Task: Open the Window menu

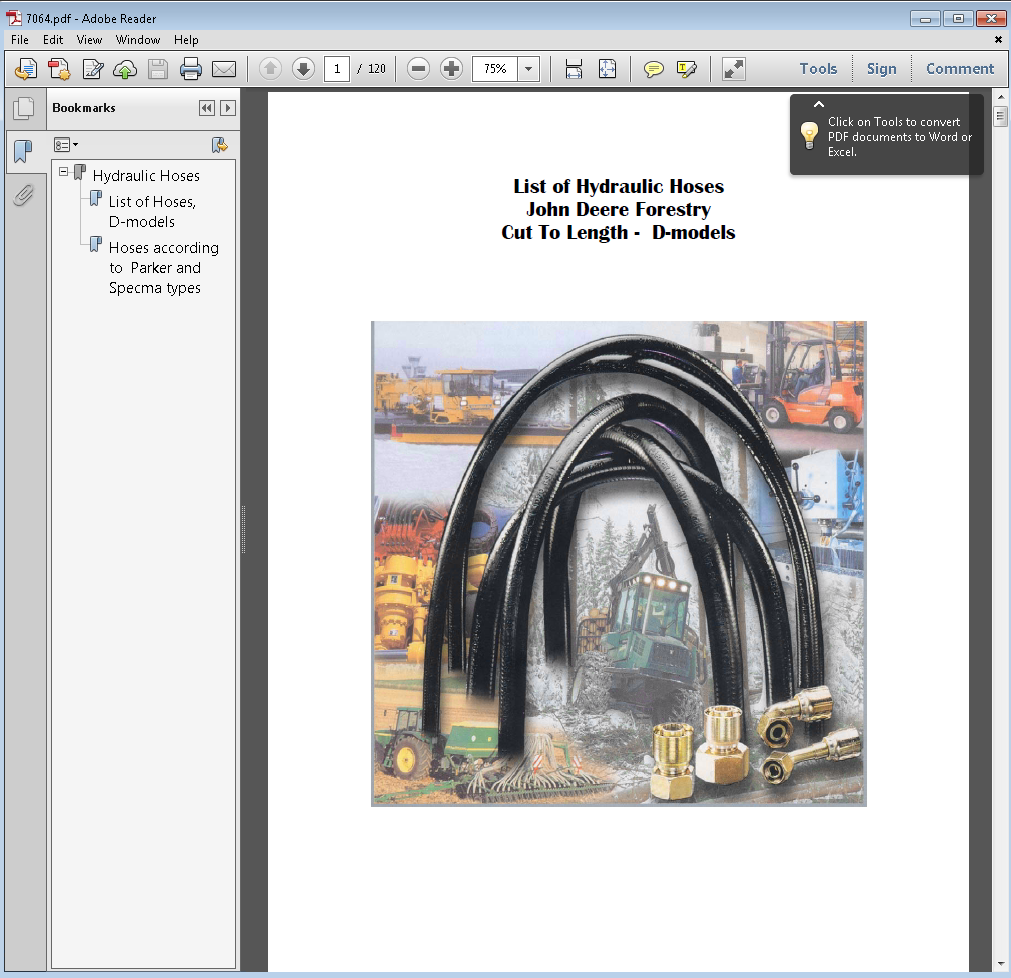Action: [x=138, y=39]
